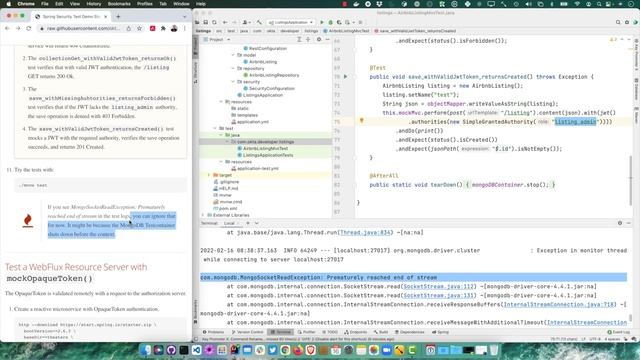Click the UTF-8 encoding in status bar

click(x=595, y=339)
